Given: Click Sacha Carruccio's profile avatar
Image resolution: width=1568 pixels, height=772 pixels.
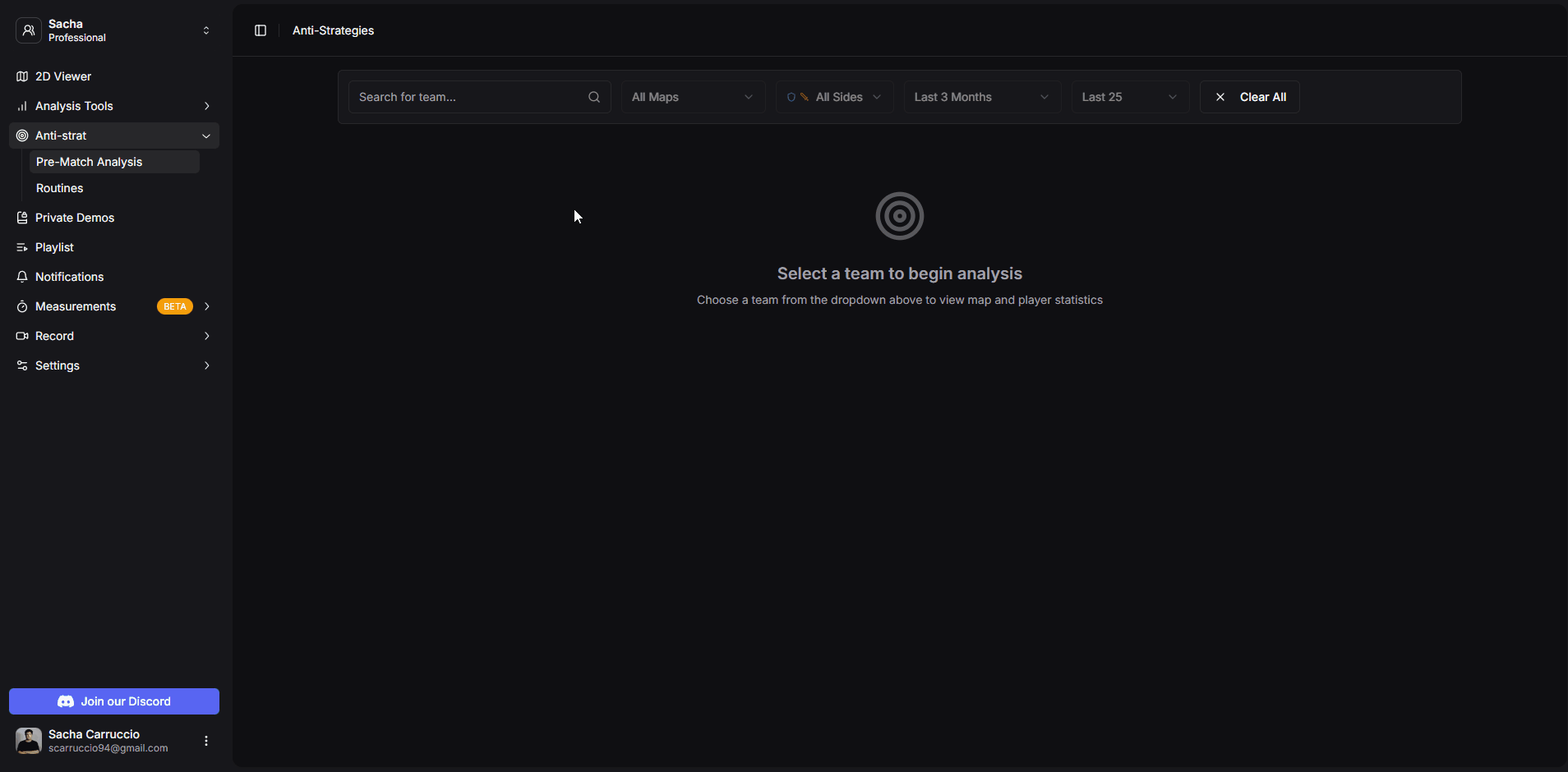Looking at the screenshot, I should tap(29, 741).
